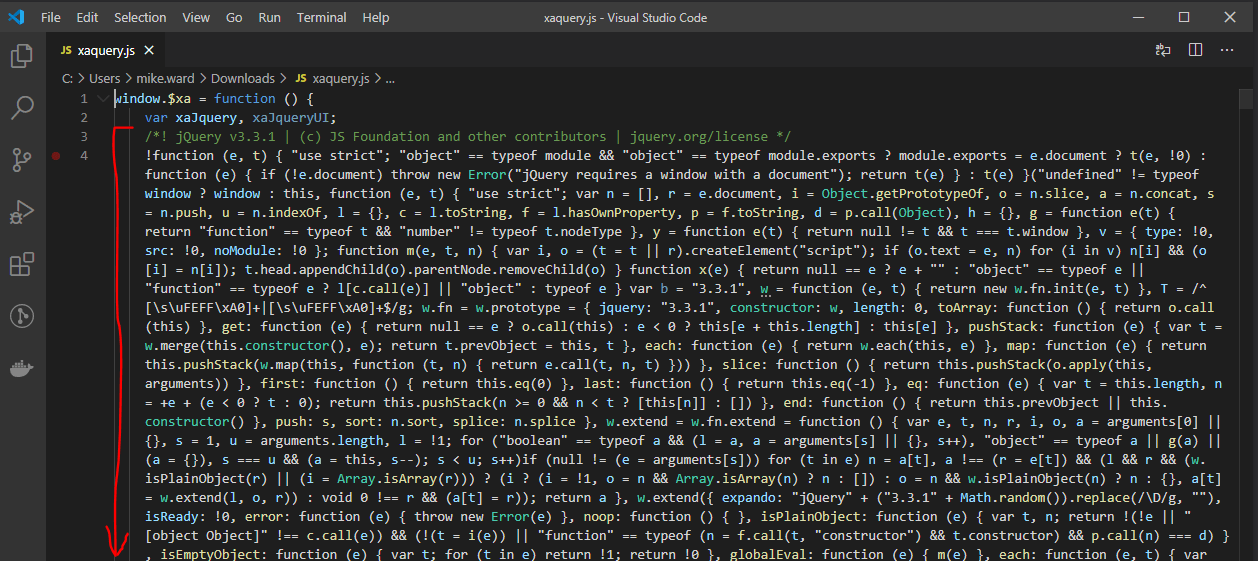Open the Extensions view

click(22, 264)
